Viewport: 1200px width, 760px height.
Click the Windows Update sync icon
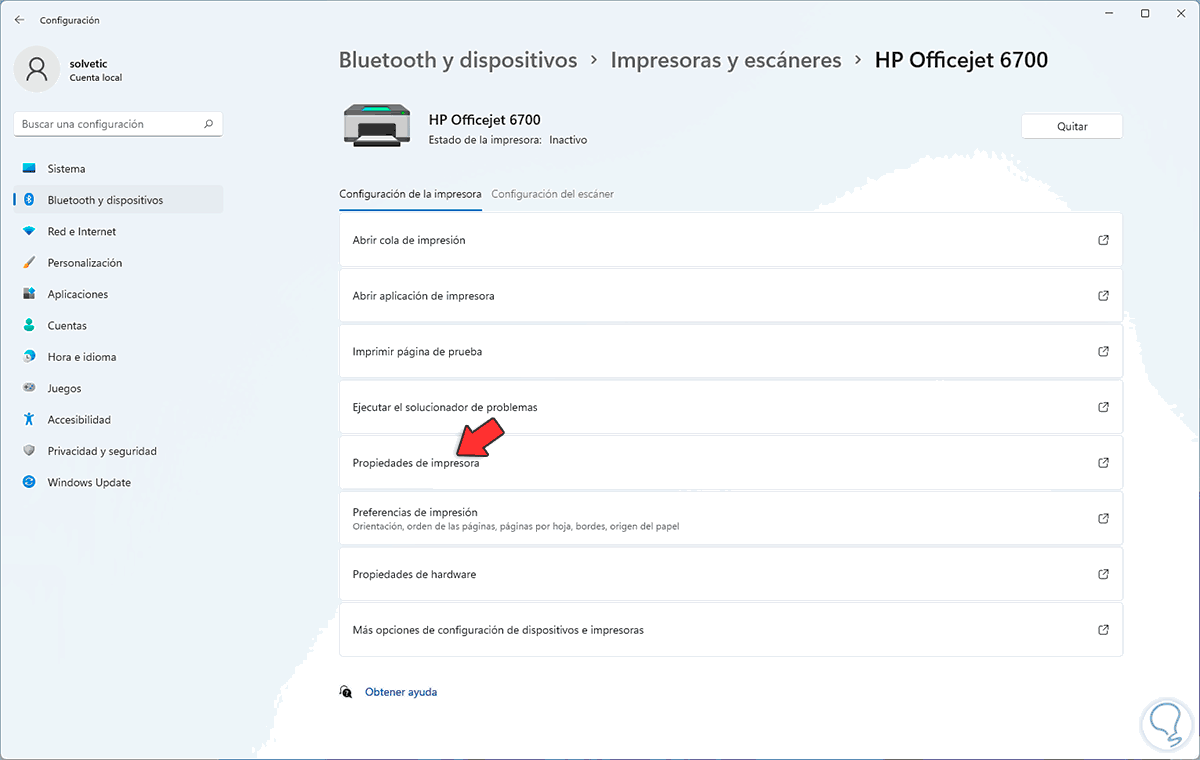tap(29, 482)
